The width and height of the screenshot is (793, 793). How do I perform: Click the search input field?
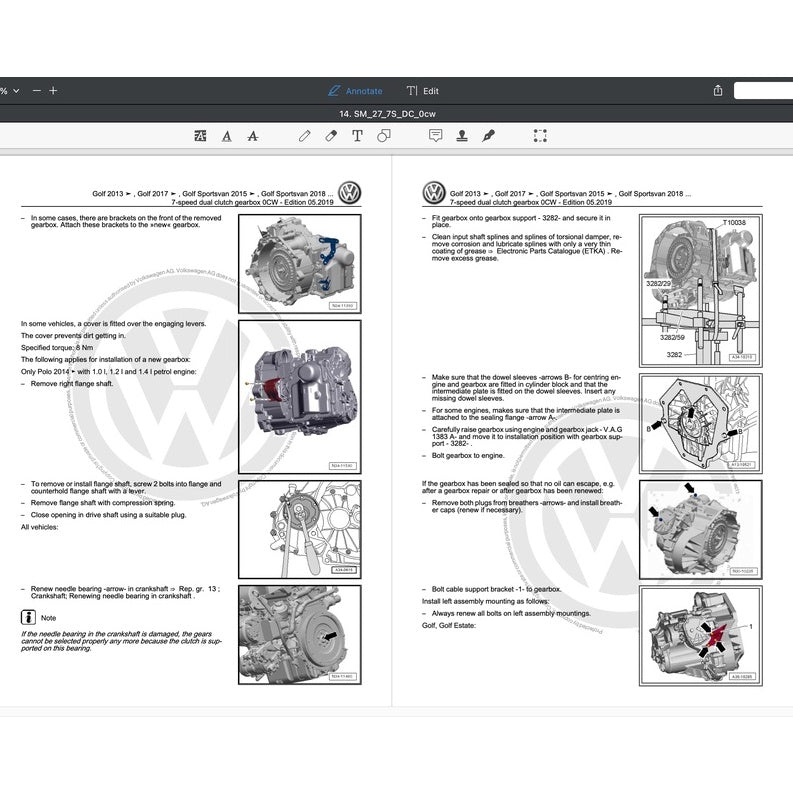coord(763,90)
